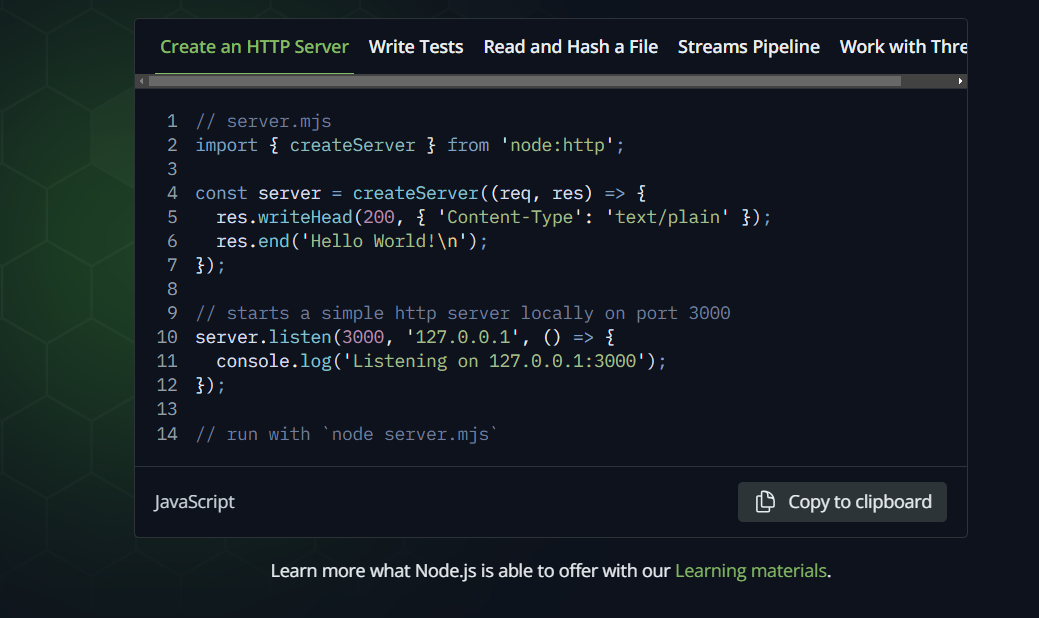
Task: Select the Streams Pipeline tab
Action: pyautogui.click(x=748, y=46)
